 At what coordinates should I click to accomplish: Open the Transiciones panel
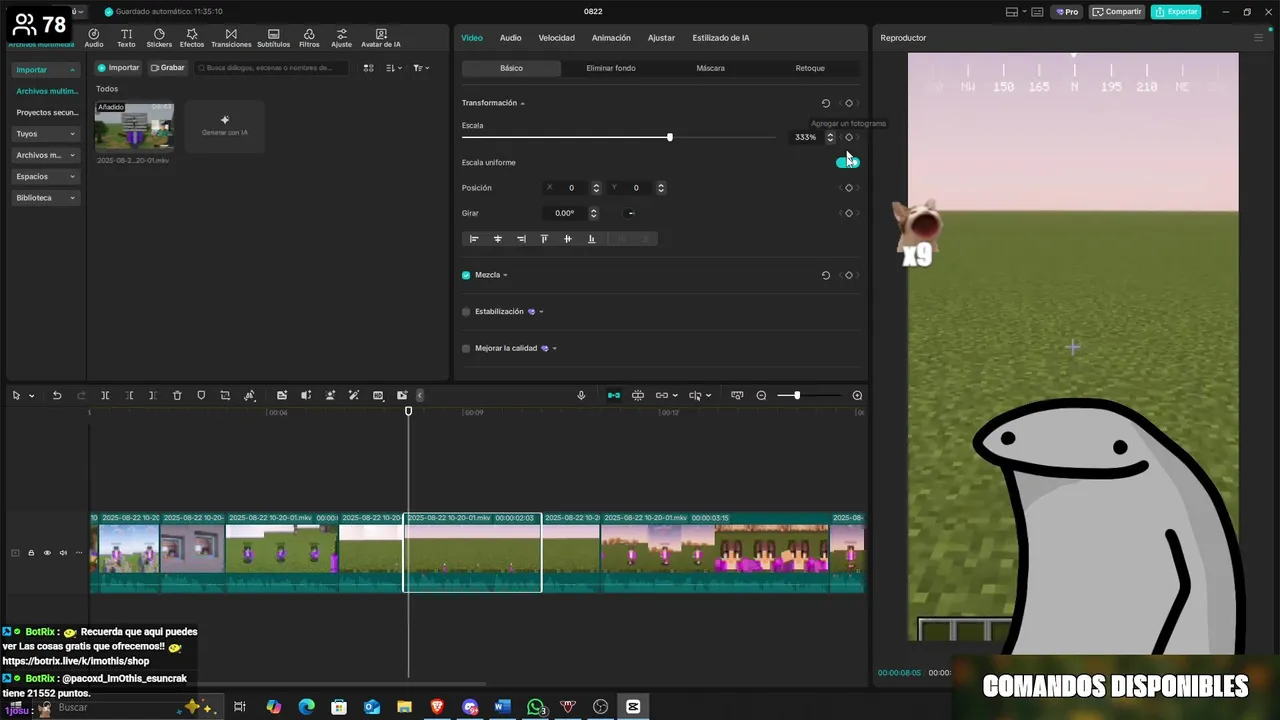pos(231,38)
